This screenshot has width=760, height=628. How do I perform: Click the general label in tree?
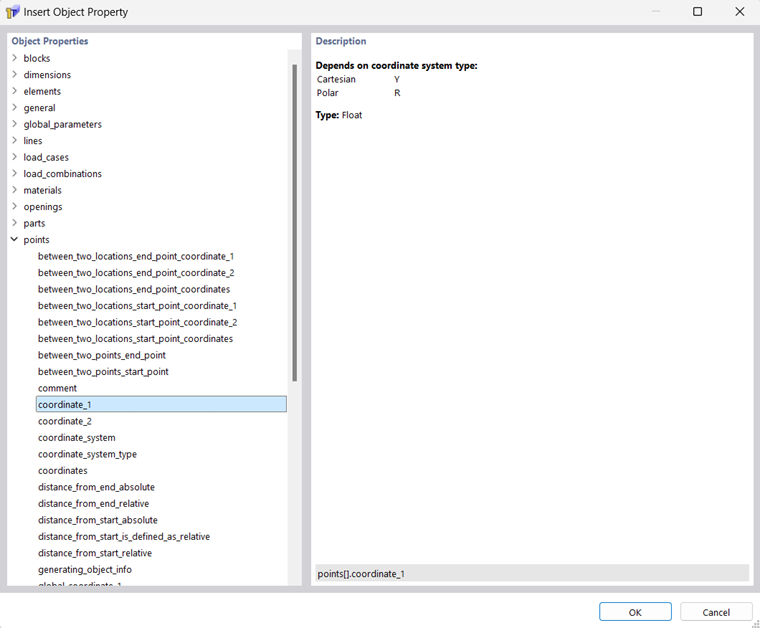tap(39, 108)
